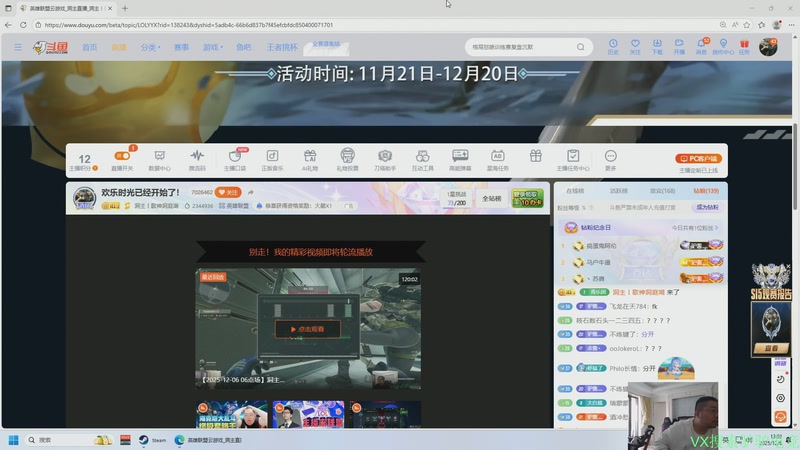Open 推流码 stream key icon
The image size is (800, 450).
point(197,160)
